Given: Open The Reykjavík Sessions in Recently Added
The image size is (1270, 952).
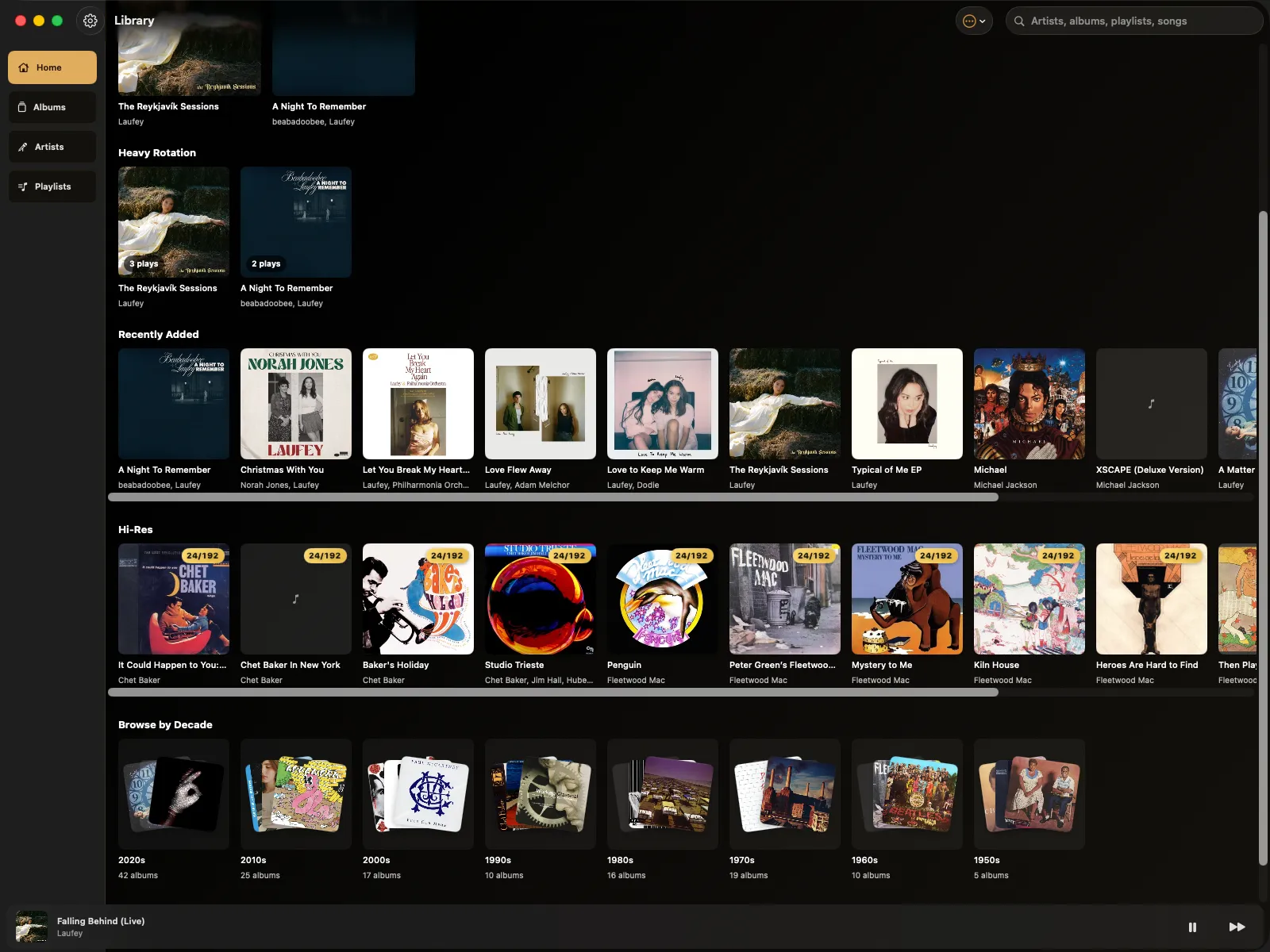Looking at the screenshot, I should point(785,404).
